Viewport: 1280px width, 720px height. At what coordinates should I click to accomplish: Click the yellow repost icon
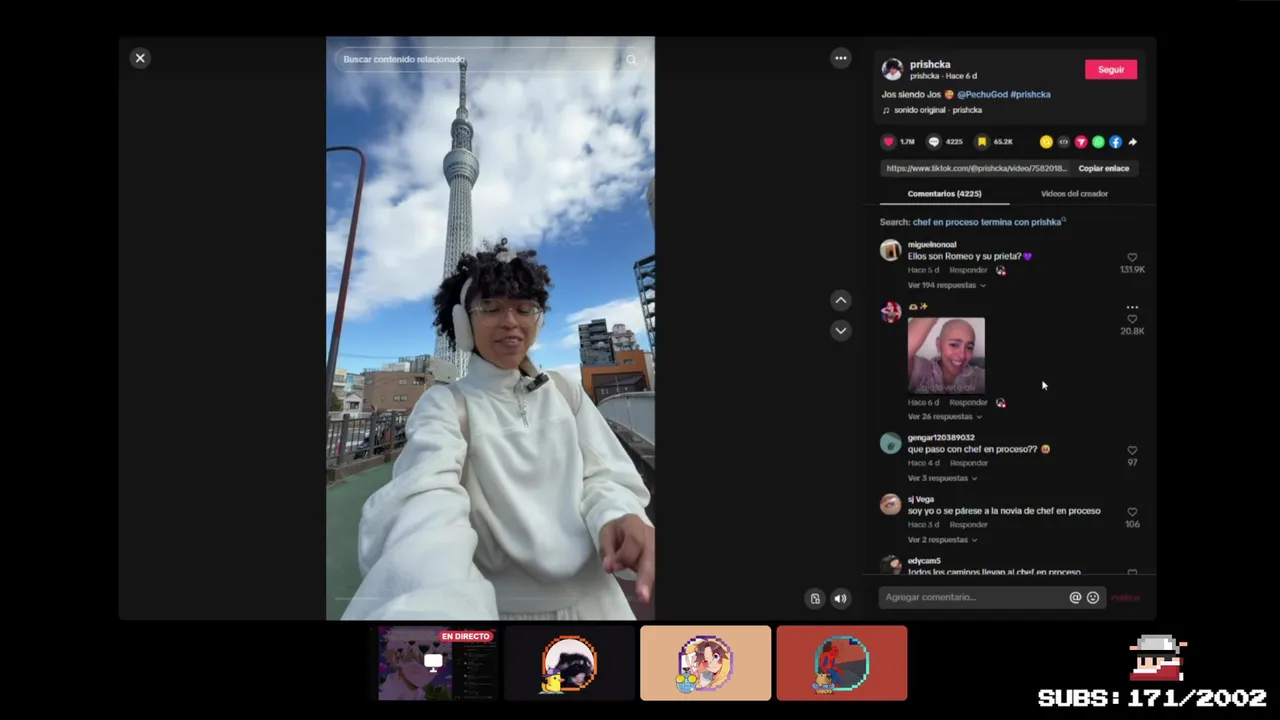point(1046,142)
